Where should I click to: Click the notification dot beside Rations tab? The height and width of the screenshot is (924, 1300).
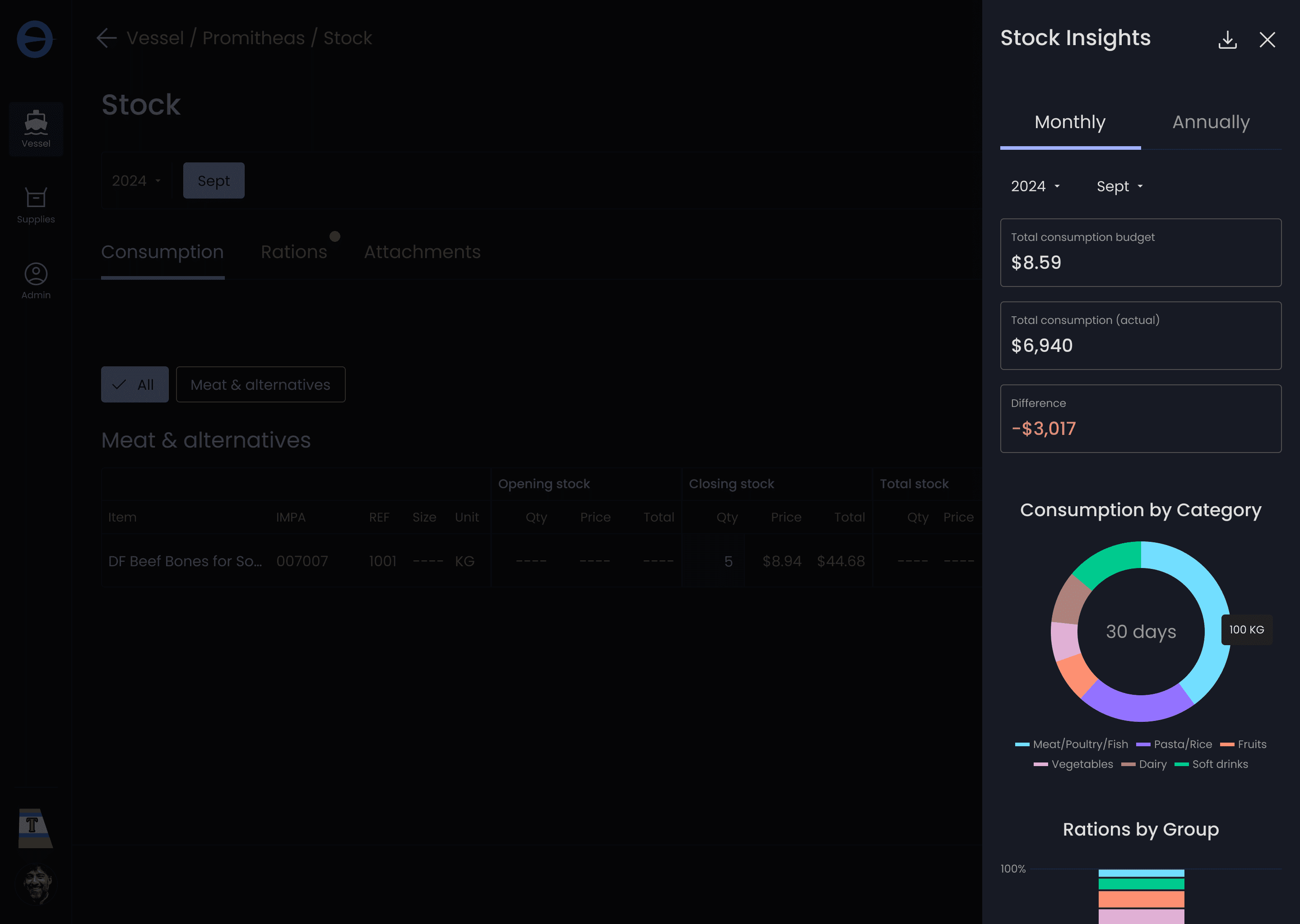[334, 236]
